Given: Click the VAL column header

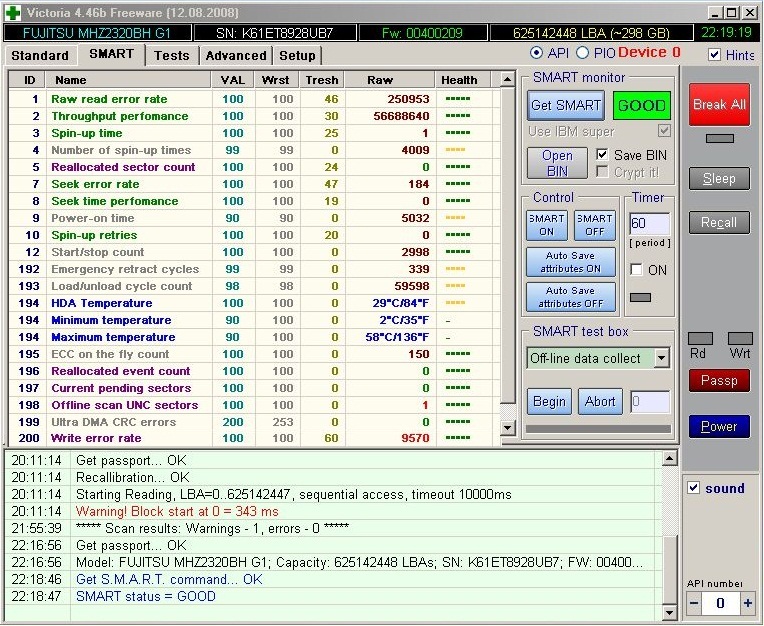Looking at the screenshot, I should pyautogui.click(x=233, y=80).
